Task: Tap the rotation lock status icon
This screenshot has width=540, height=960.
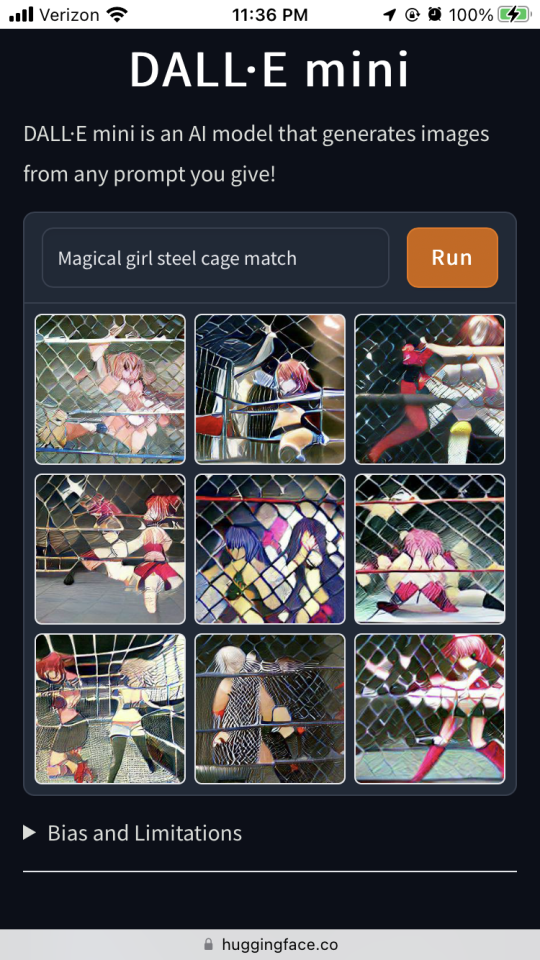Action: tap(412, 15)
